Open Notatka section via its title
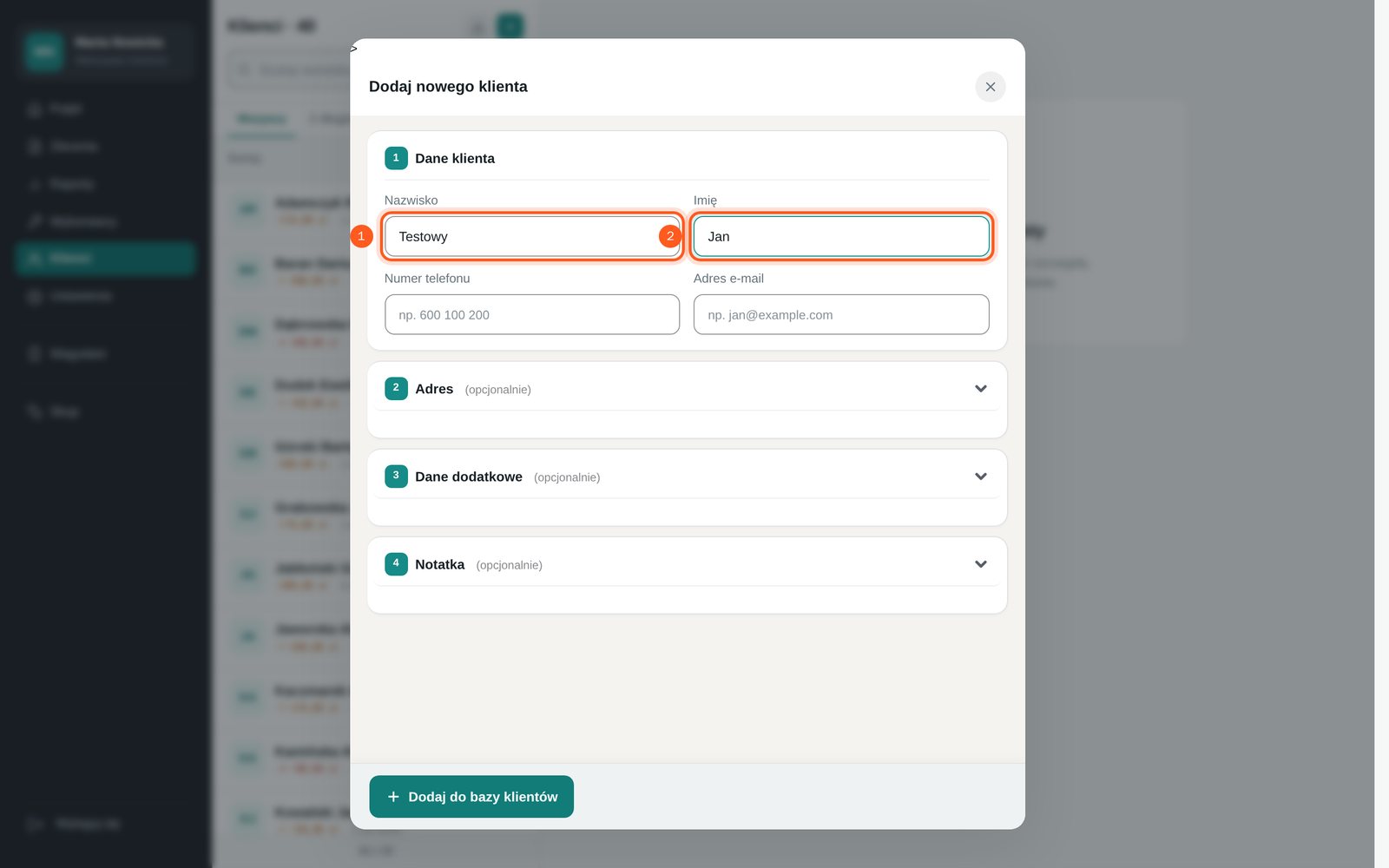Image resolution: width=1389 pixels, height=868 pixels. [439, 564]
